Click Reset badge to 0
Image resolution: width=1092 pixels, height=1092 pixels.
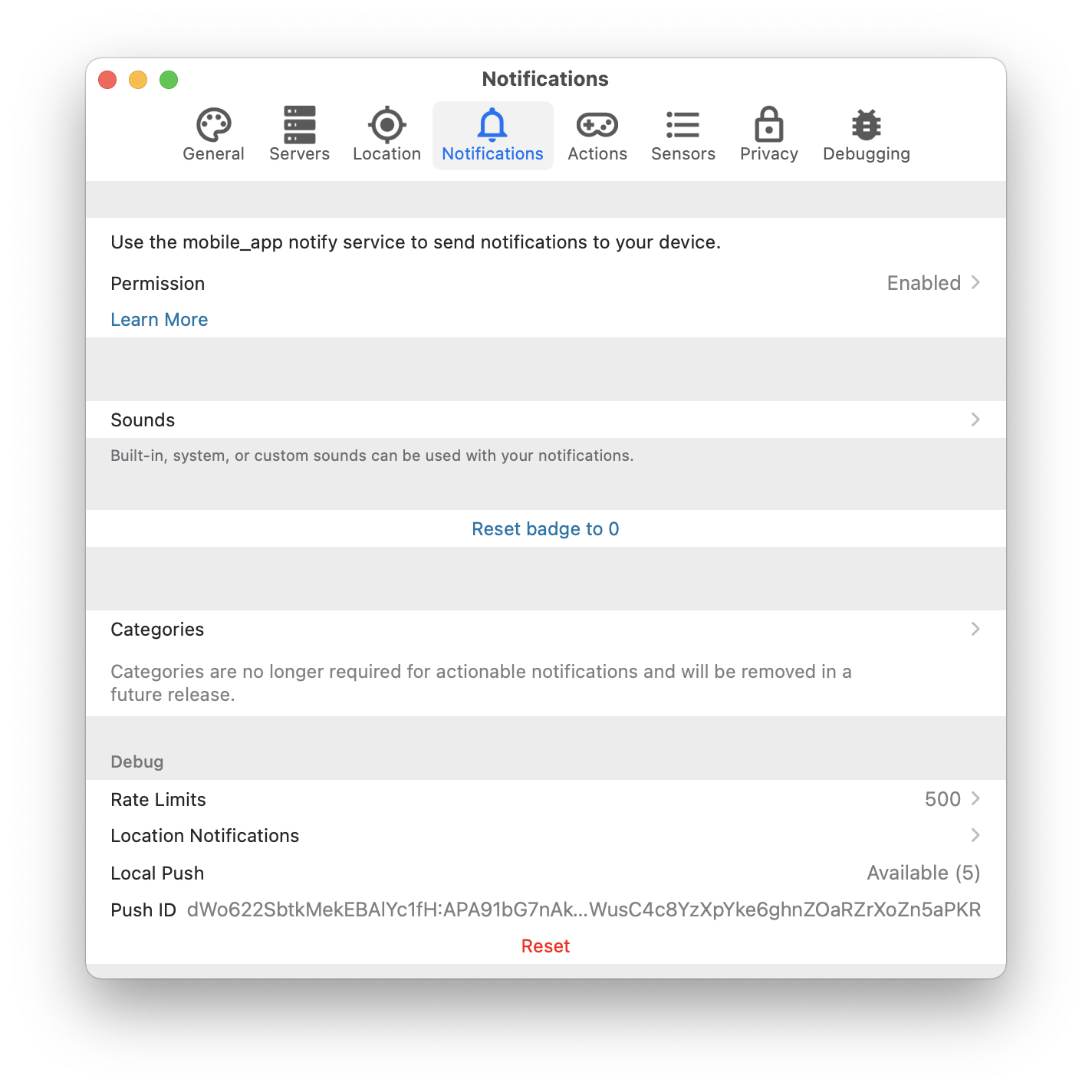[x=545, y=529]
